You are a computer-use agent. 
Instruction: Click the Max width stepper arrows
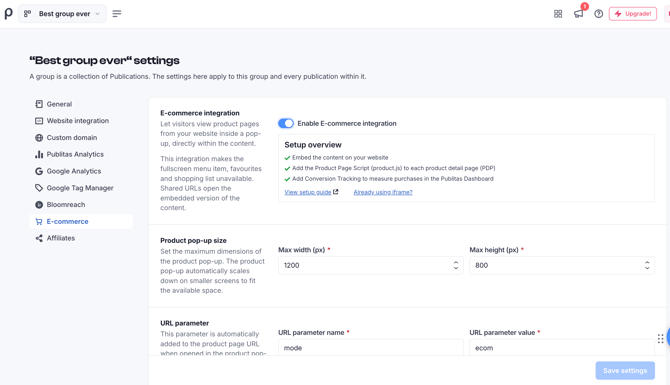point(456,265)
